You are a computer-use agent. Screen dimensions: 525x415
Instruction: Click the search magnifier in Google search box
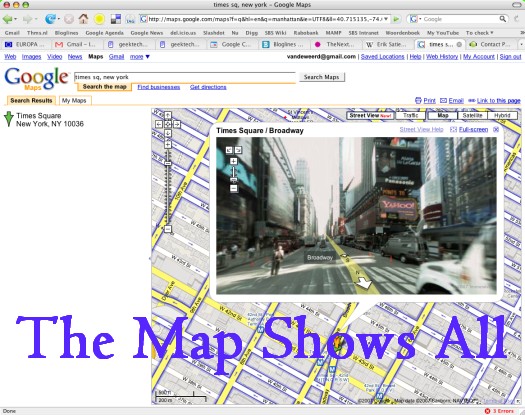coord(503,19)
